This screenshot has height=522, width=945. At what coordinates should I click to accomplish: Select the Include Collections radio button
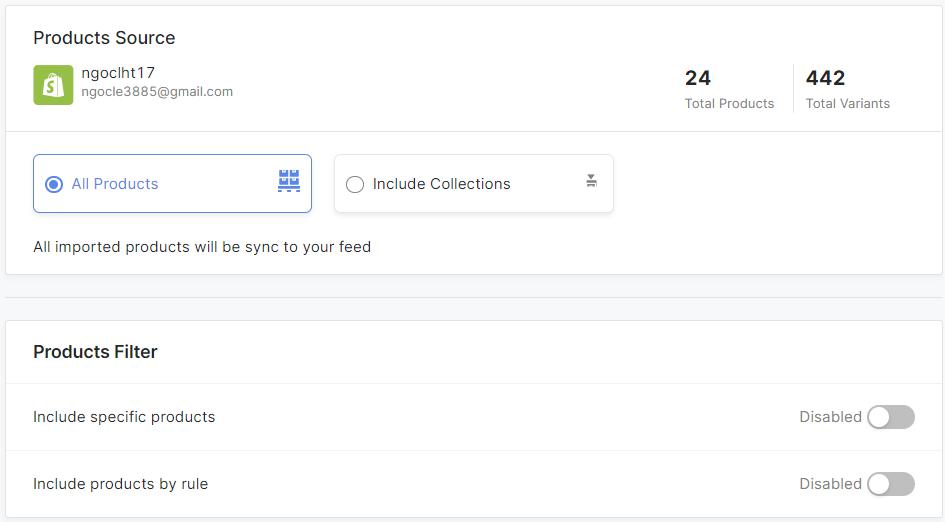(x=355, y=184)
